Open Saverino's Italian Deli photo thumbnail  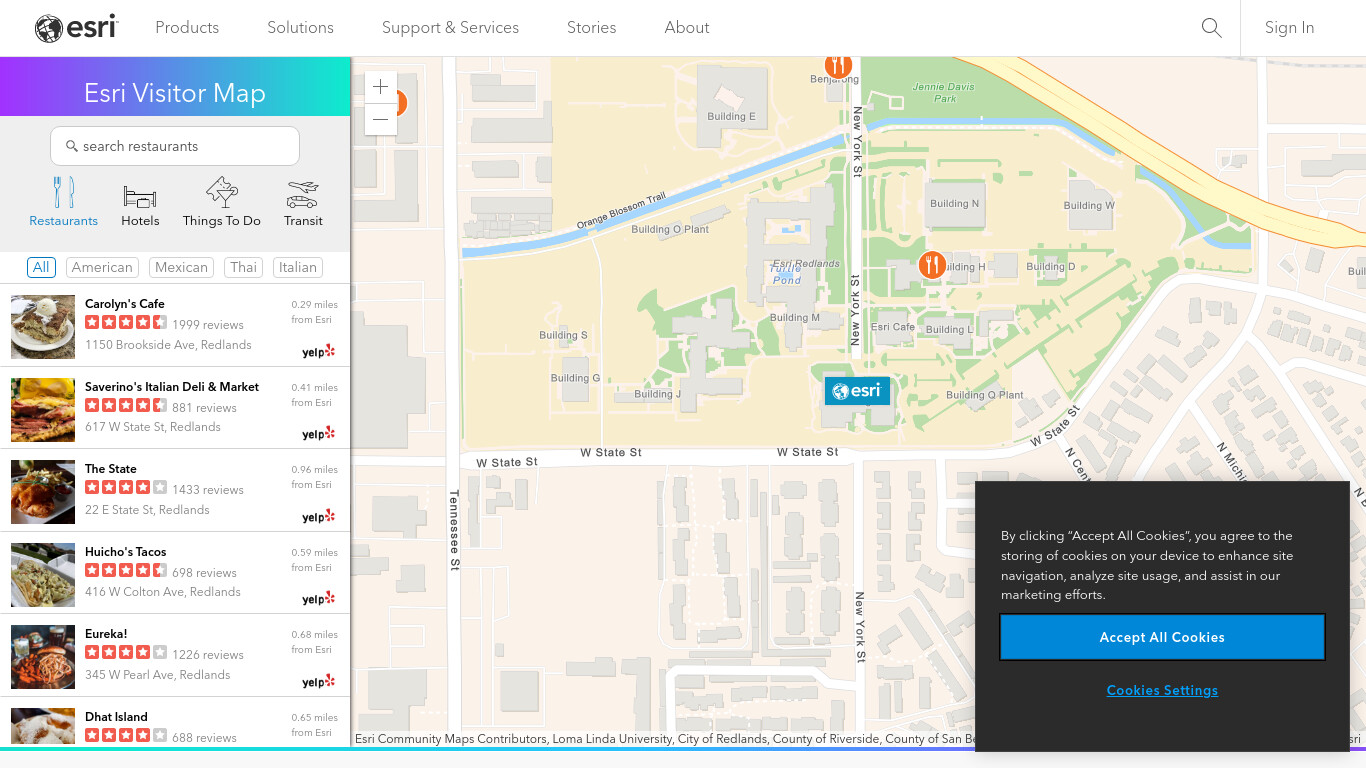(43, 410)
